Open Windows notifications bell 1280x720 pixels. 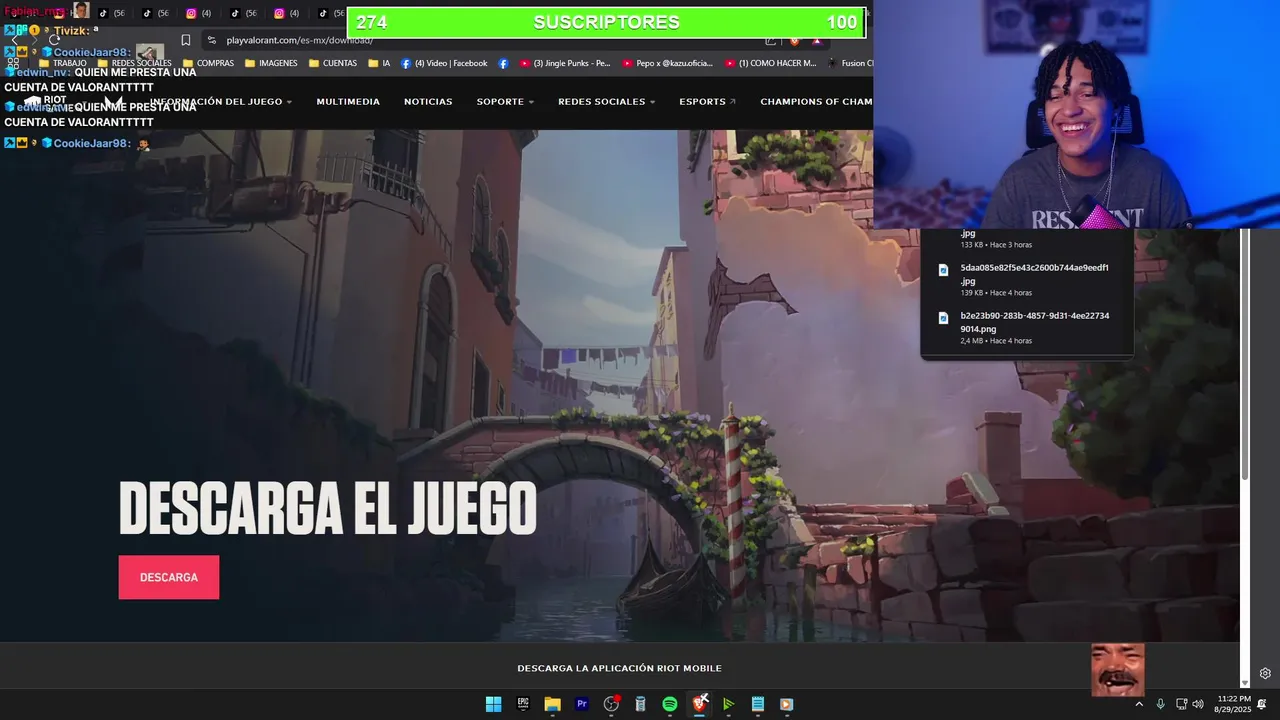tap(1262, 704)
